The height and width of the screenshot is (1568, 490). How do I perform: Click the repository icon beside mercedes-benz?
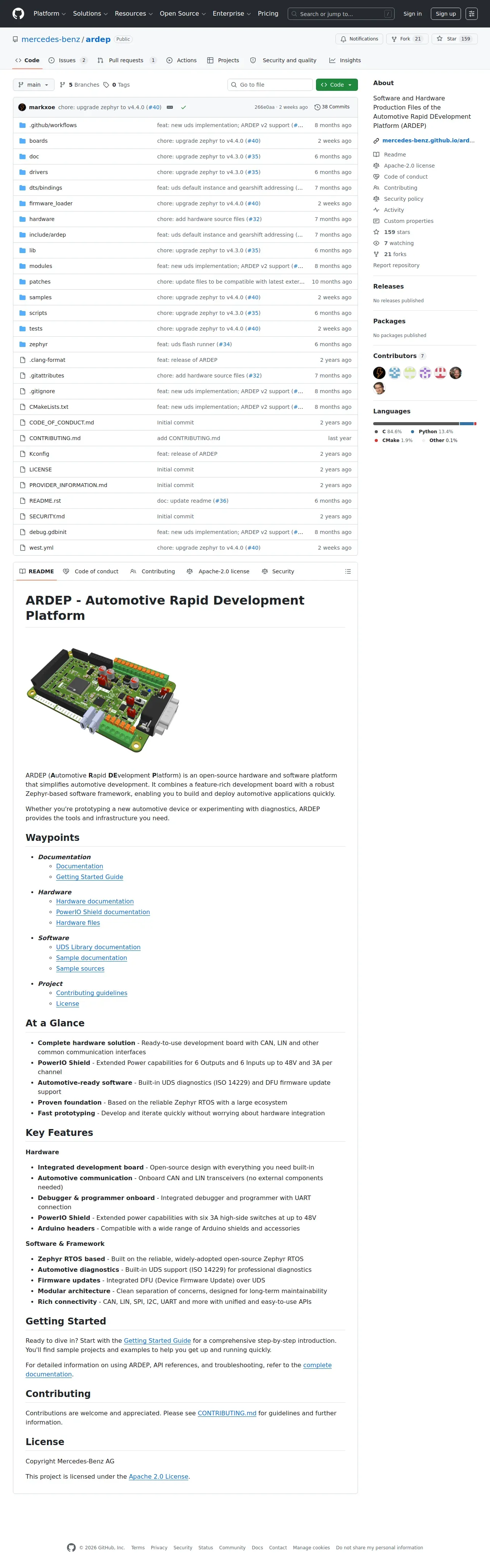click(x=15, y=40)
